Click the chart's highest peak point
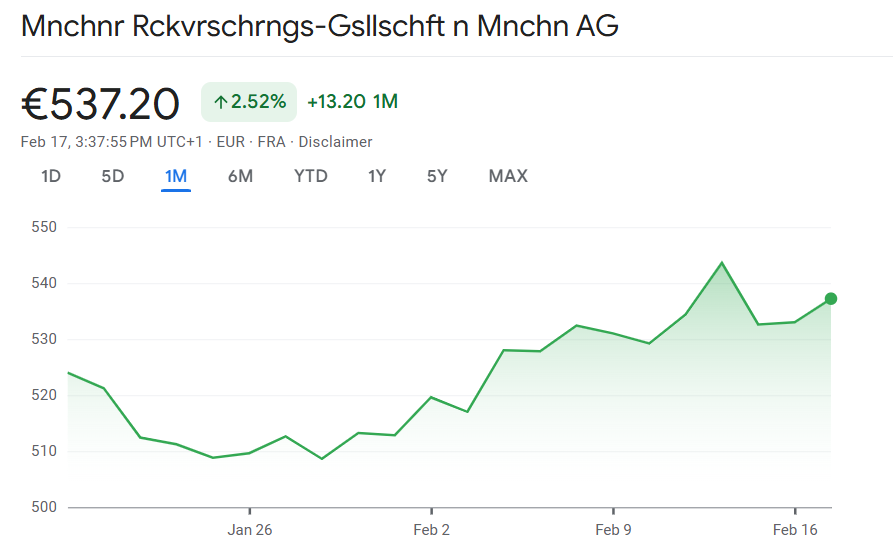This screenshot has width=893, height=545. 721,263
